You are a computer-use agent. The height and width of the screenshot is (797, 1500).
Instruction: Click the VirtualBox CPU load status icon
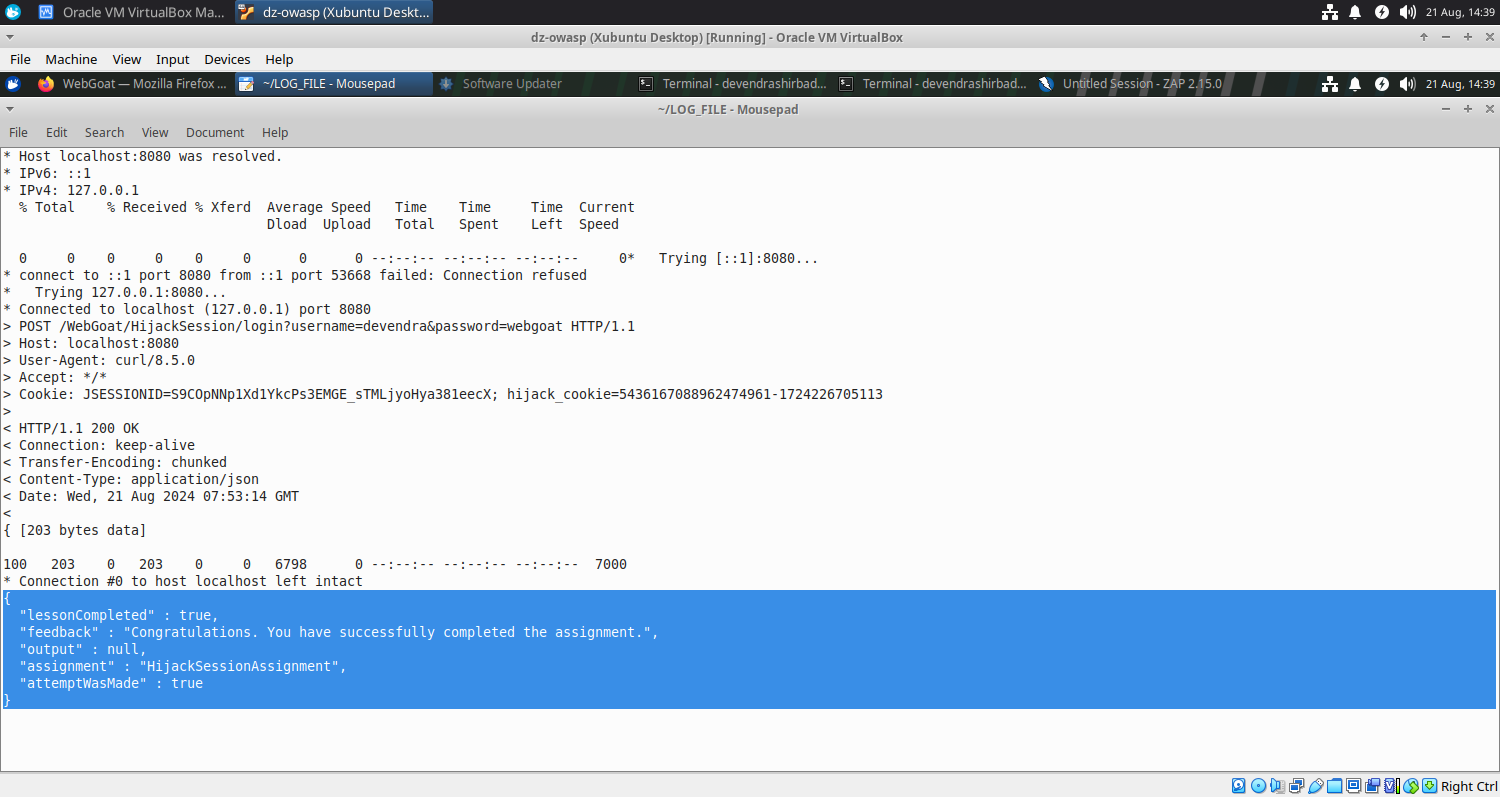(1392, 786)
